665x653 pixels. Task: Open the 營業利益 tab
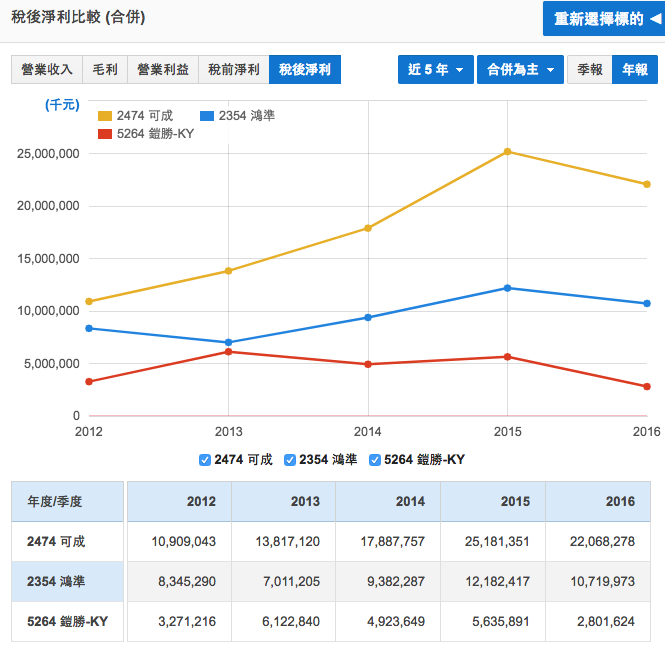click(x=163, y=69)
